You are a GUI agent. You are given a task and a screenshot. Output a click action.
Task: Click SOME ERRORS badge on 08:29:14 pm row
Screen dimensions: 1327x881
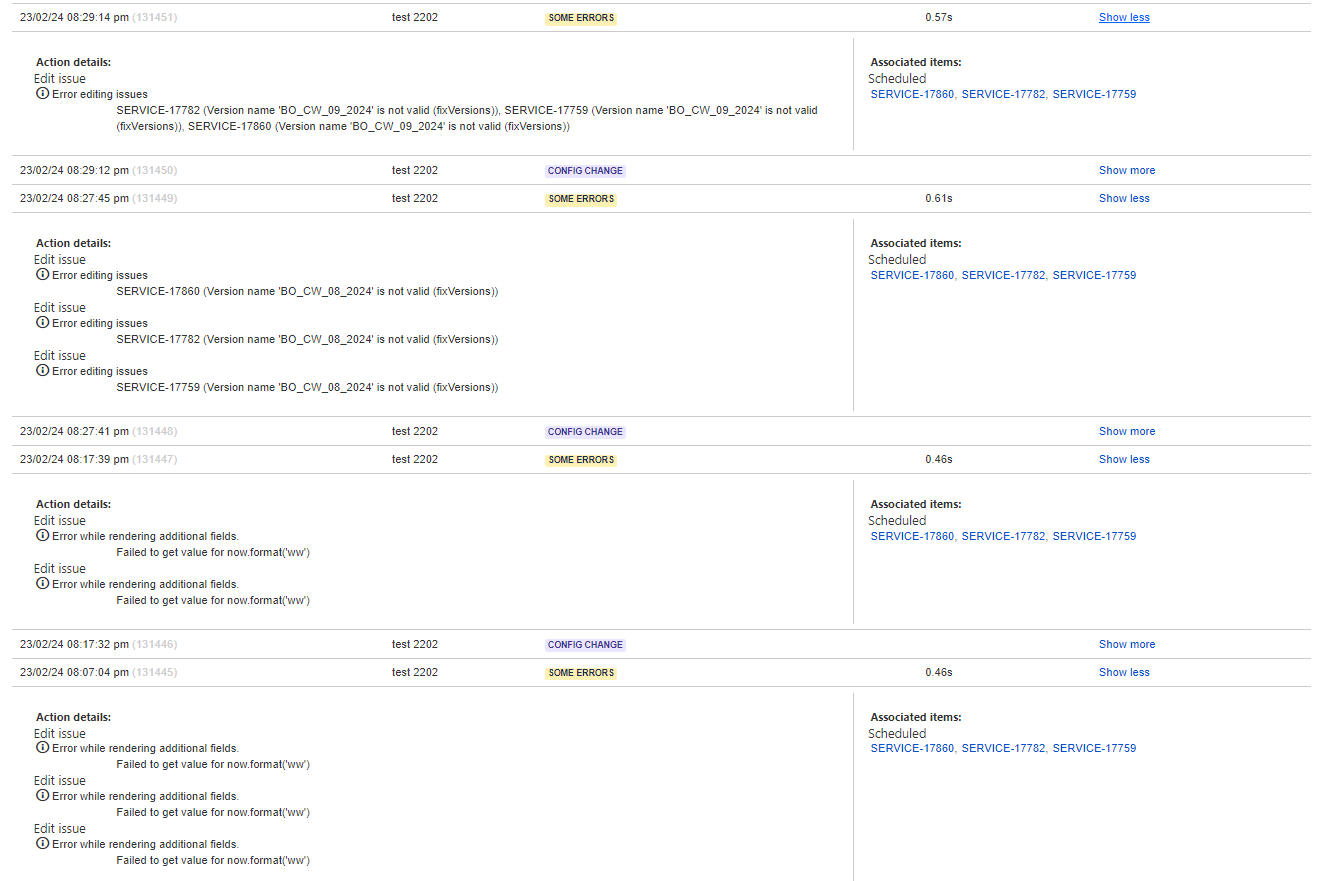[x=581, y=18]
